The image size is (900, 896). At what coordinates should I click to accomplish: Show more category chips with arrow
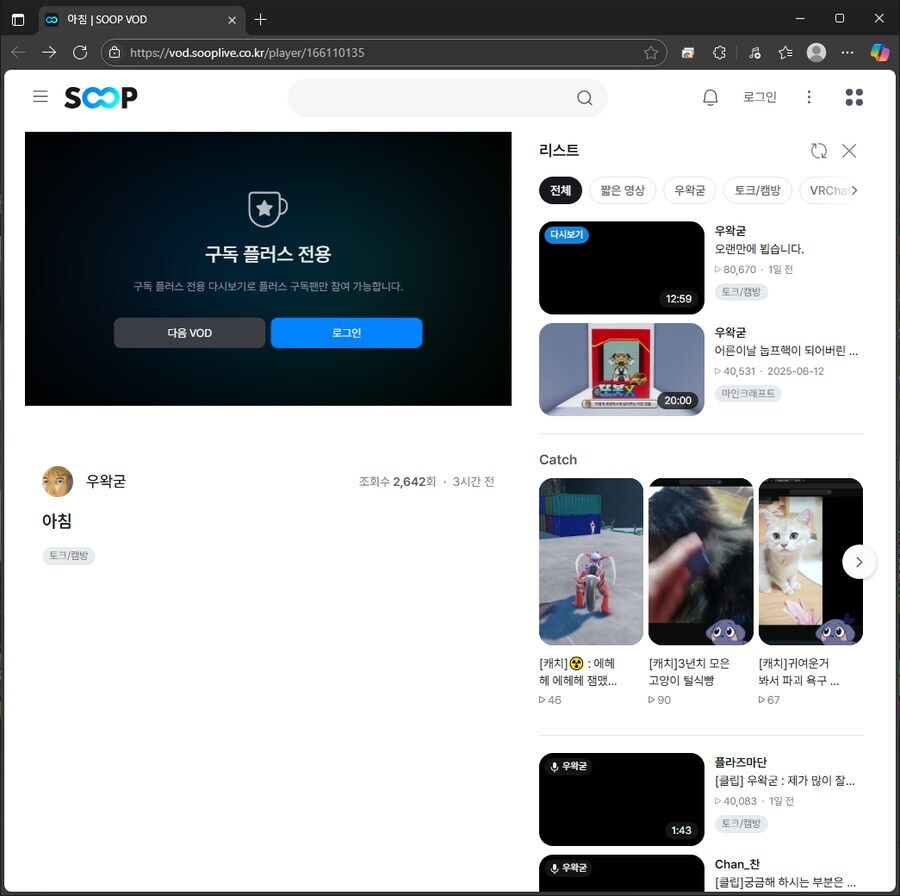[x=854, y=191]
